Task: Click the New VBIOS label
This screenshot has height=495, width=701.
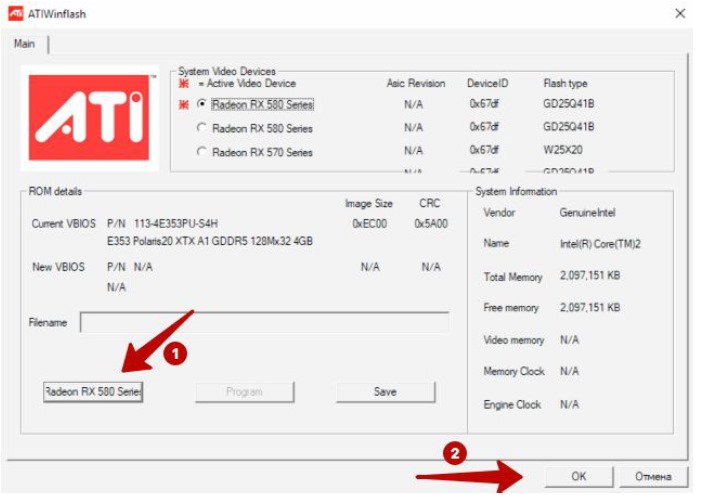Action: click(59, 267)
